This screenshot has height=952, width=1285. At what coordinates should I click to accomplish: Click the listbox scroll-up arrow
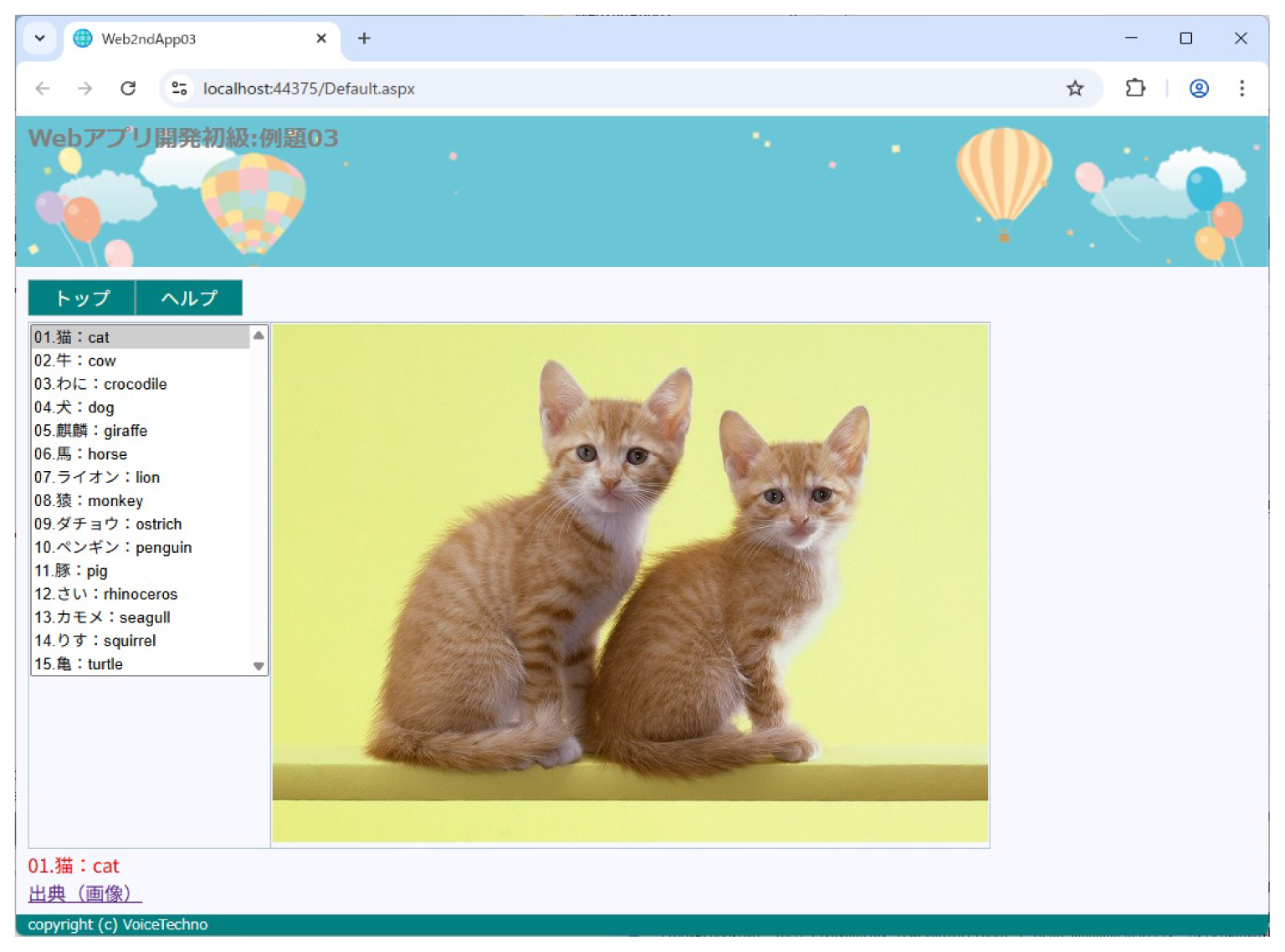coord(259,336)
